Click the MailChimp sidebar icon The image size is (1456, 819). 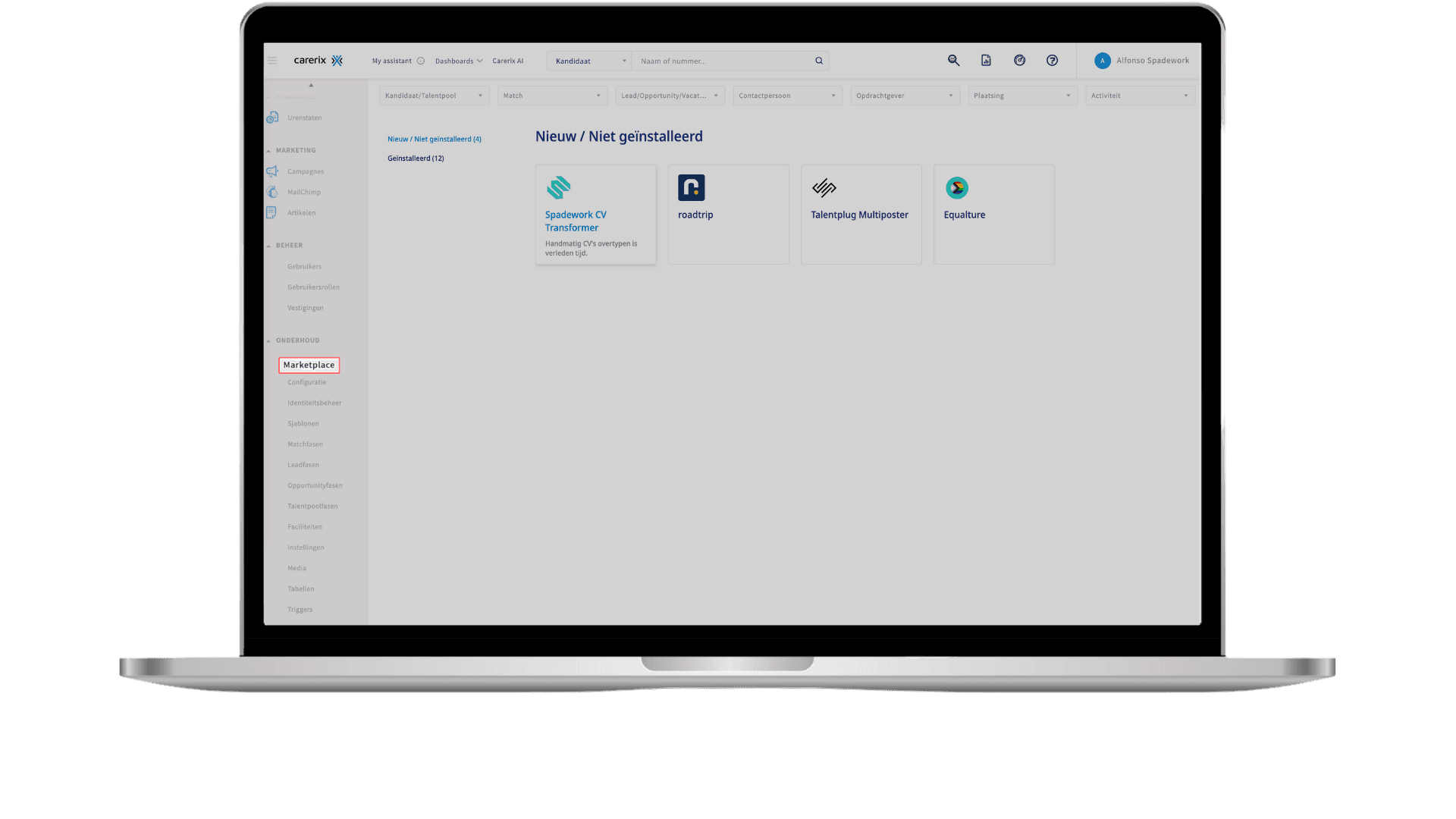click(x=272, y=192)
